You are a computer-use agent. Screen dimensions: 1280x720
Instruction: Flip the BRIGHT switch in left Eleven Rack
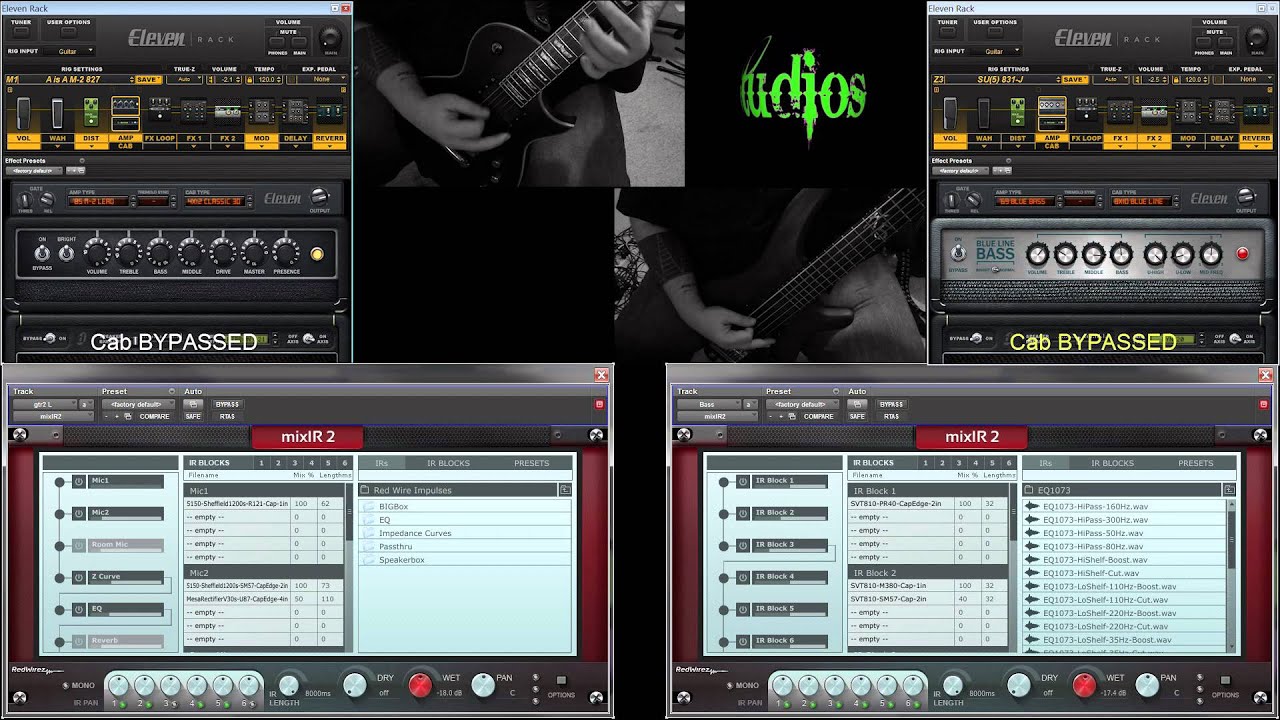[66, 252]
